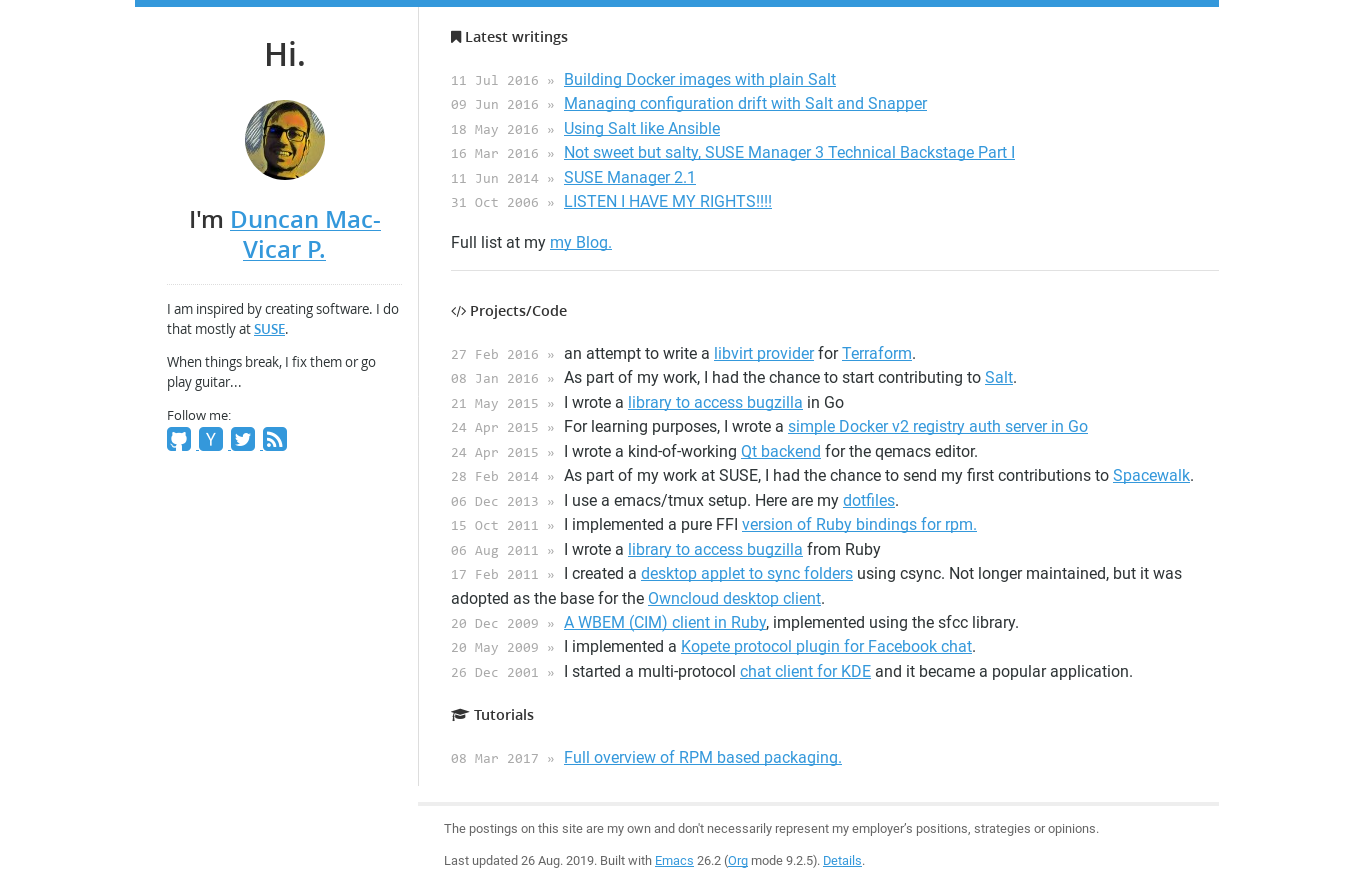The width and height of the screenshot is (1354, 883).
Task: Open the RSS feed icon
Action: 275,439
